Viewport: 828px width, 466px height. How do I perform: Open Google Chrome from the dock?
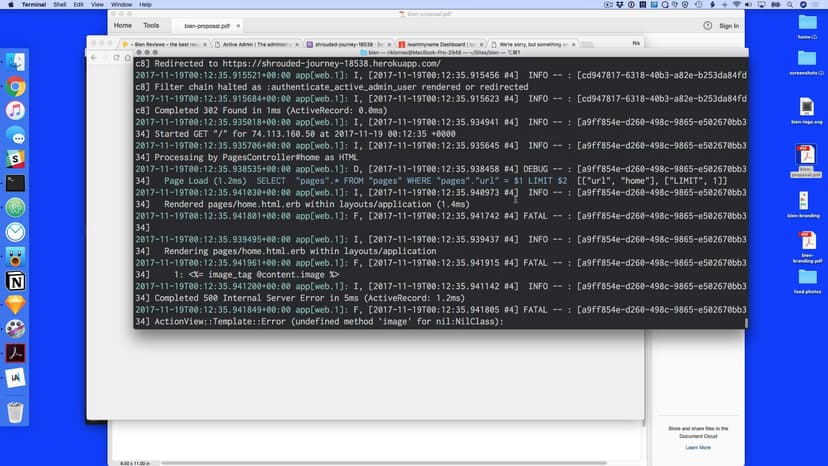point(16,86)
